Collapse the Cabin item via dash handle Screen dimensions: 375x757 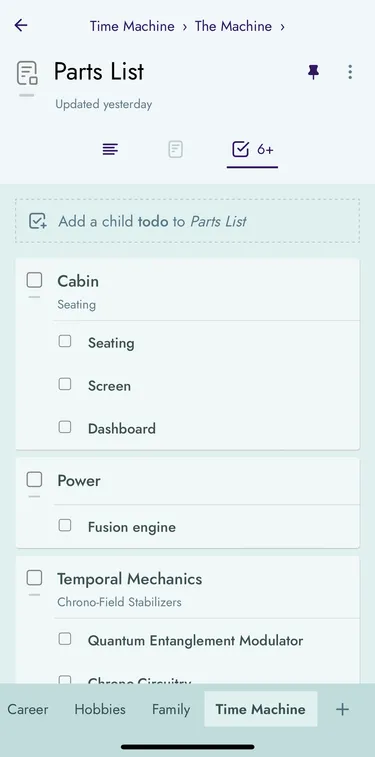click(x=34, y=297)
